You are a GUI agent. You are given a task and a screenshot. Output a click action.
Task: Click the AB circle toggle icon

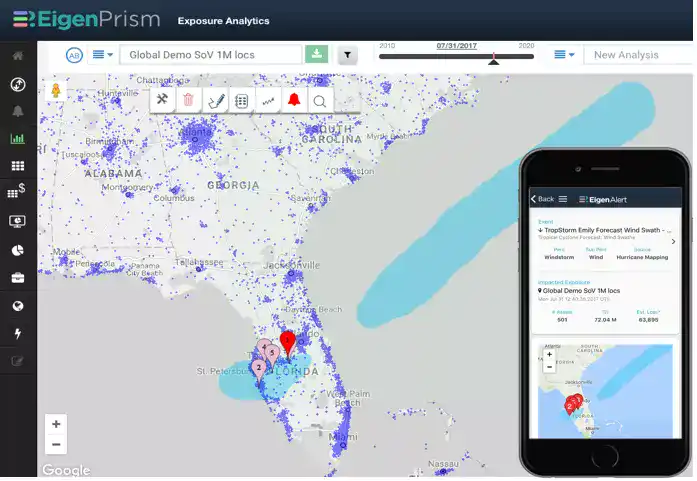(x=74, y=55)
